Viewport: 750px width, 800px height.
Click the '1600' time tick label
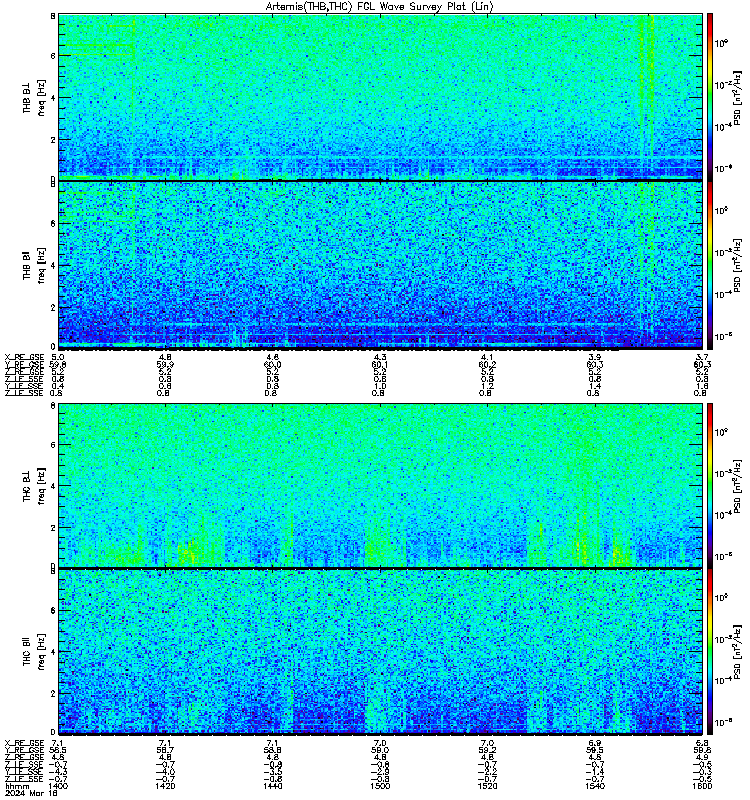pos(703,786)
